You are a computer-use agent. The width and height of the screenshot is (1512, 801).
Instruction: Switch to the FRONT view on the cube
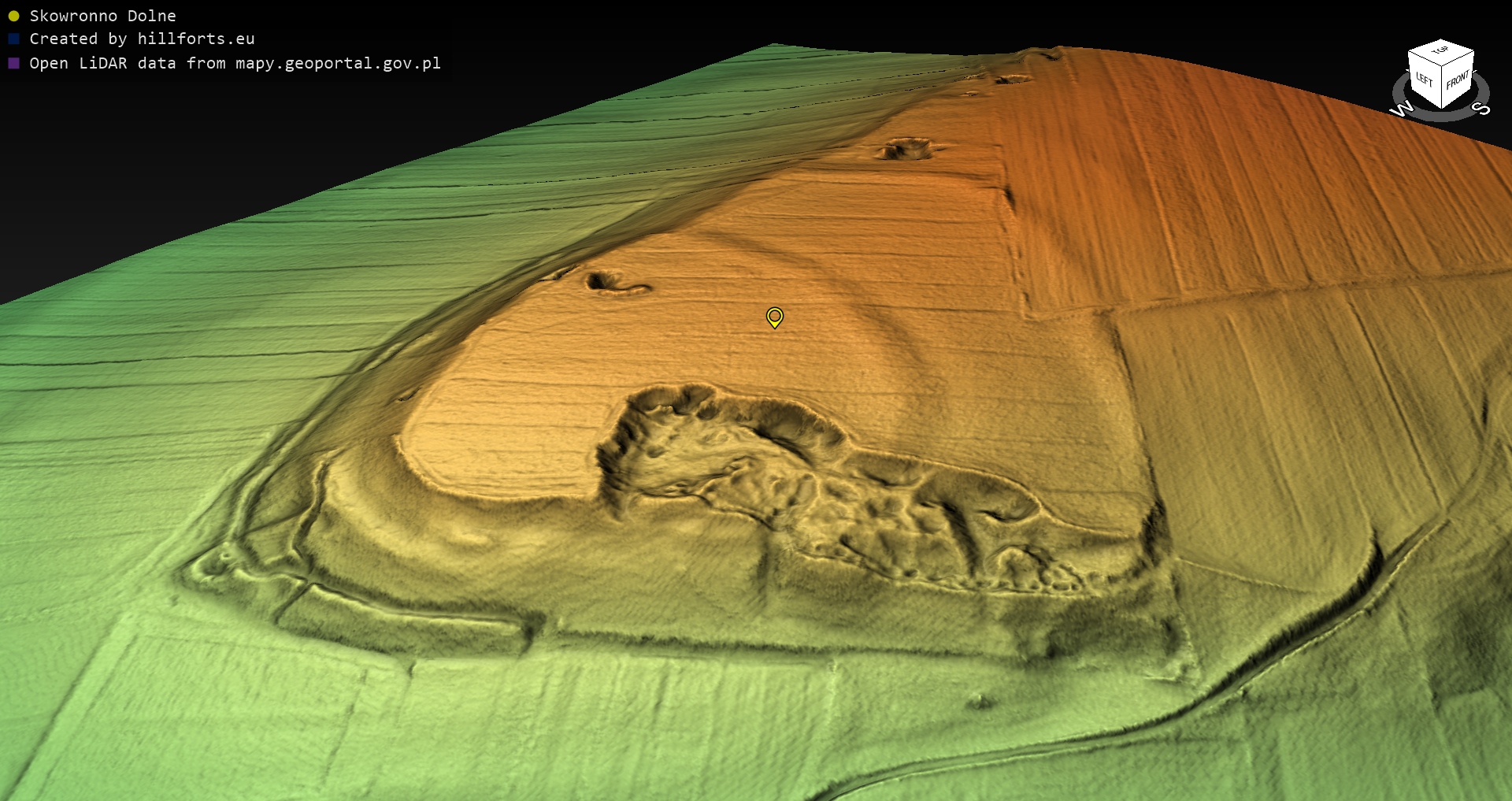point(1457,80)
